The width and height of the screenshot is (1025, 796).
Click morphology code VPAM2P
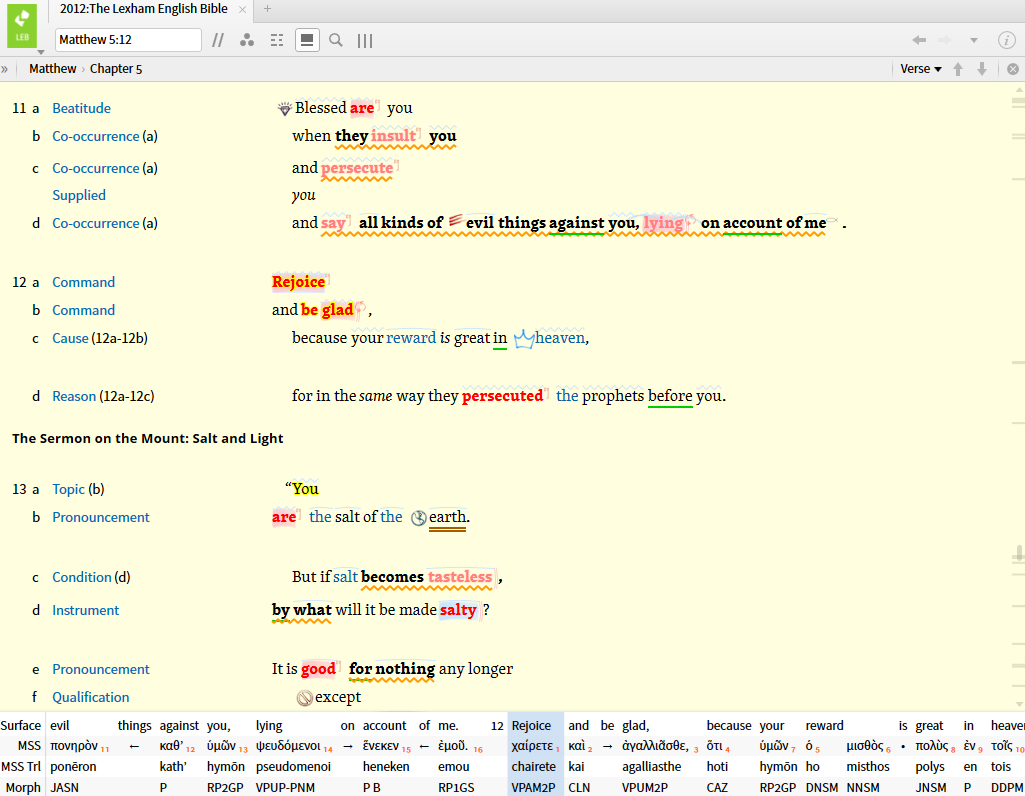pos(533,788)
